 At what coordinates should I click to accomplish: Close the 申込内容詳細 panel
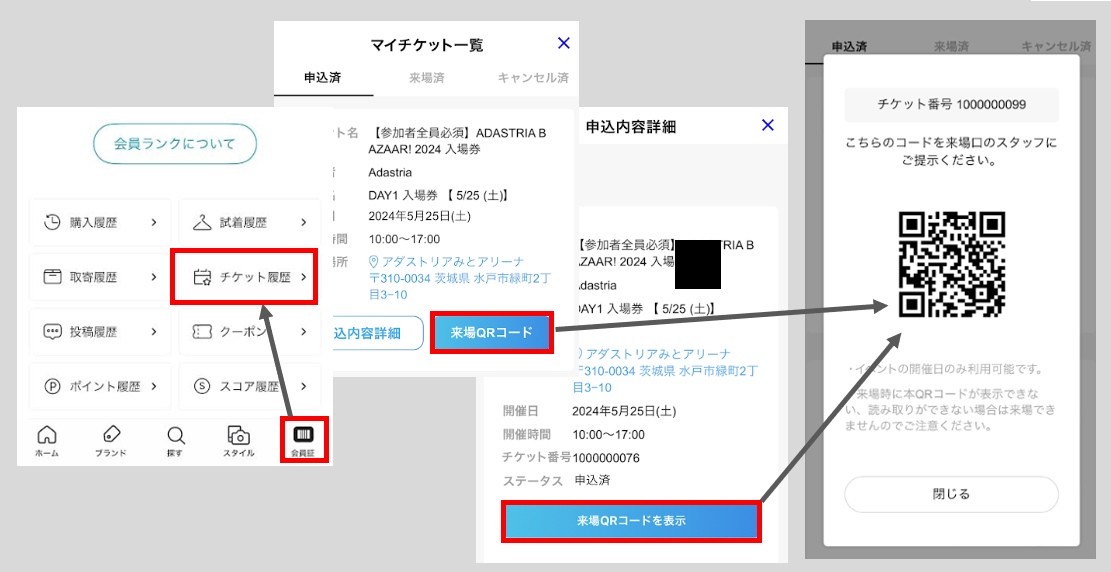(767, 125)
